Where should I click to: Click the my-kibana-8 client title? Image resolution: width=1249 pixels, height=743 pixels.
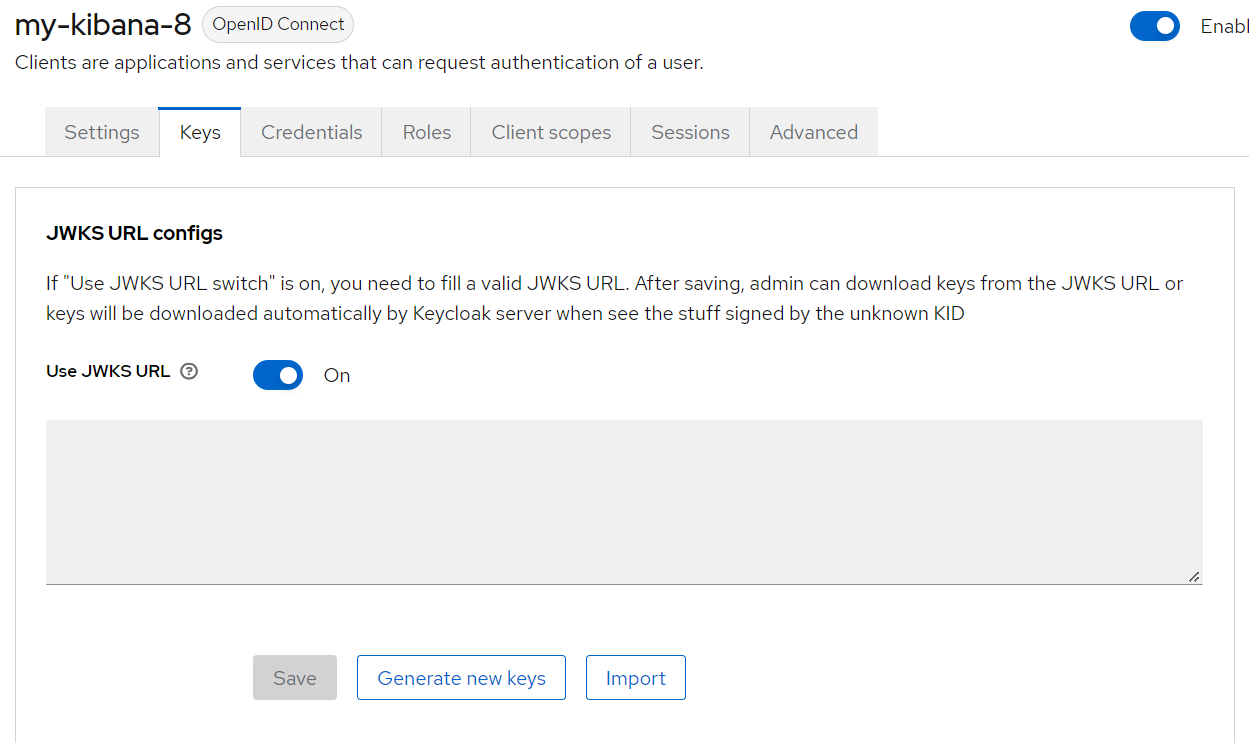[x=103, y=24]
